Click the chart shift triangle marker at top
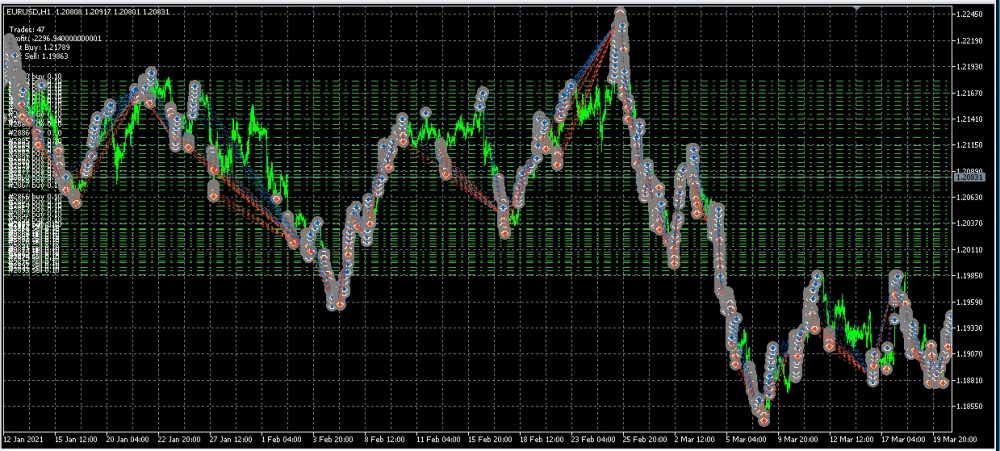This screenshot has height=451, width=1000. [855, 8]
